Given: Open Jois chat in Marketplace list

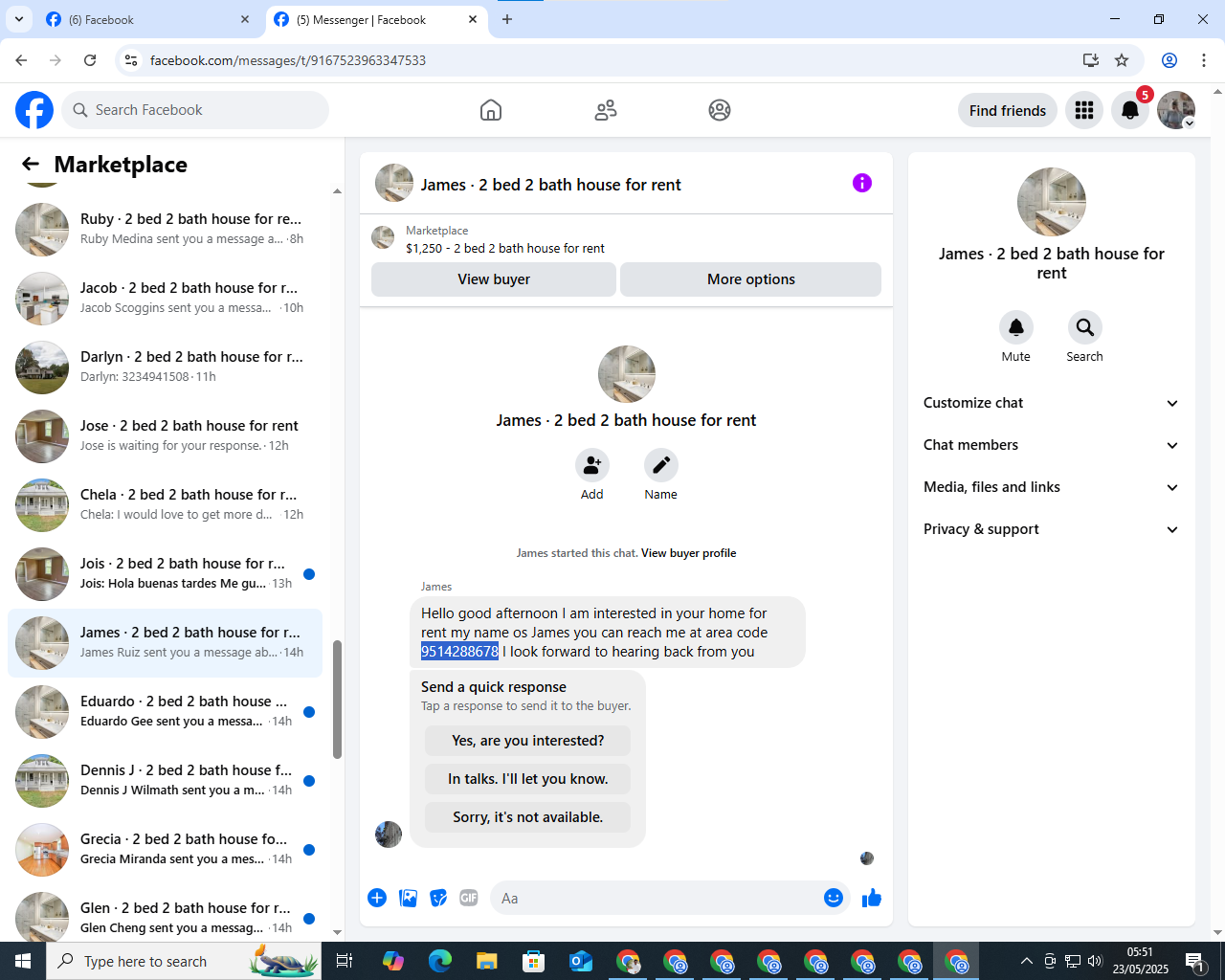Looking at the screenshot, I should coord(165,574).
